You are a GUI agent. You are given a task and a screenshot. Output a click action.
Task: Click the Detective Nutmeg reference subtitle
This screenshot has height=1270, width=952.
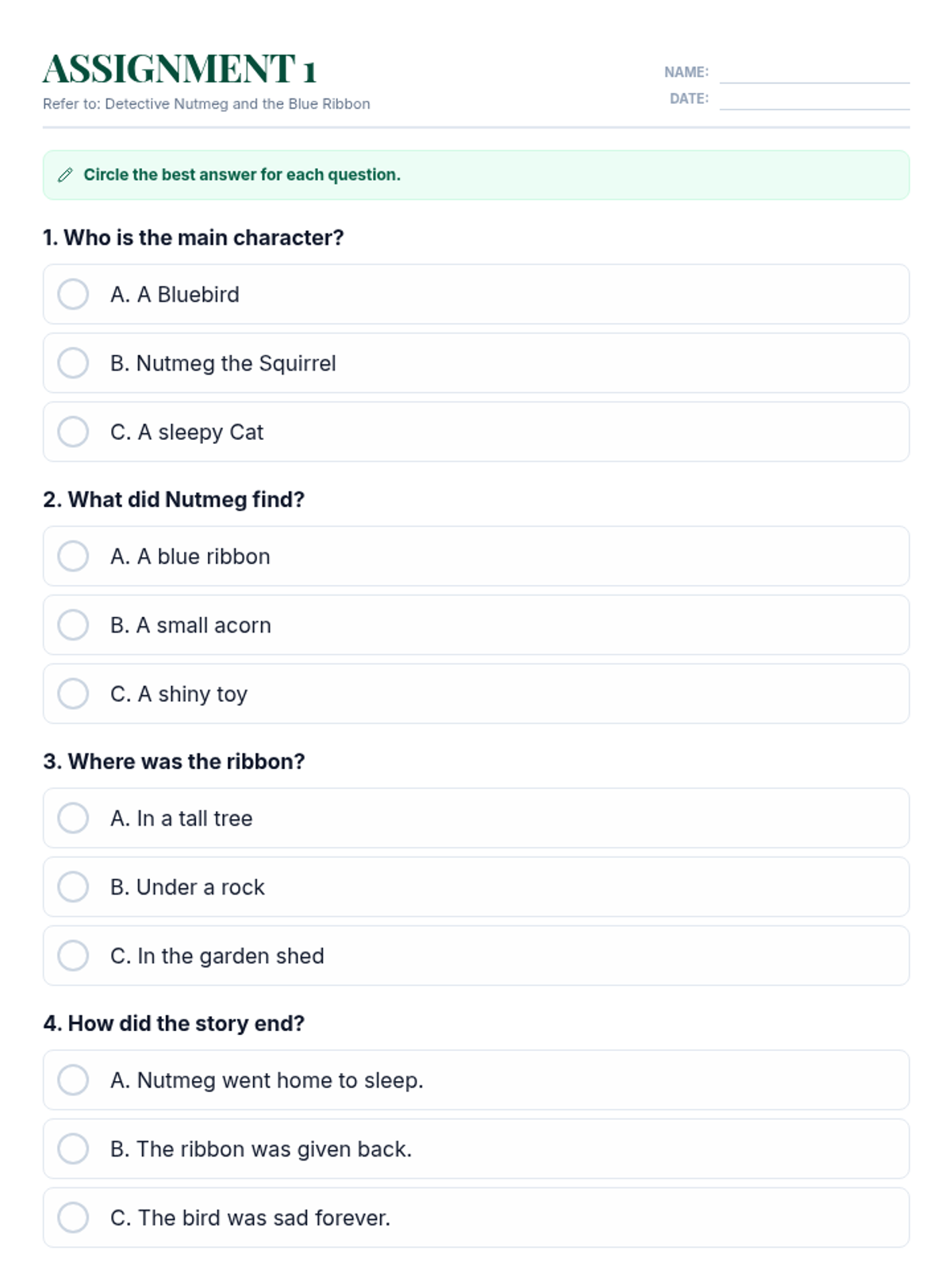[206, 104]
